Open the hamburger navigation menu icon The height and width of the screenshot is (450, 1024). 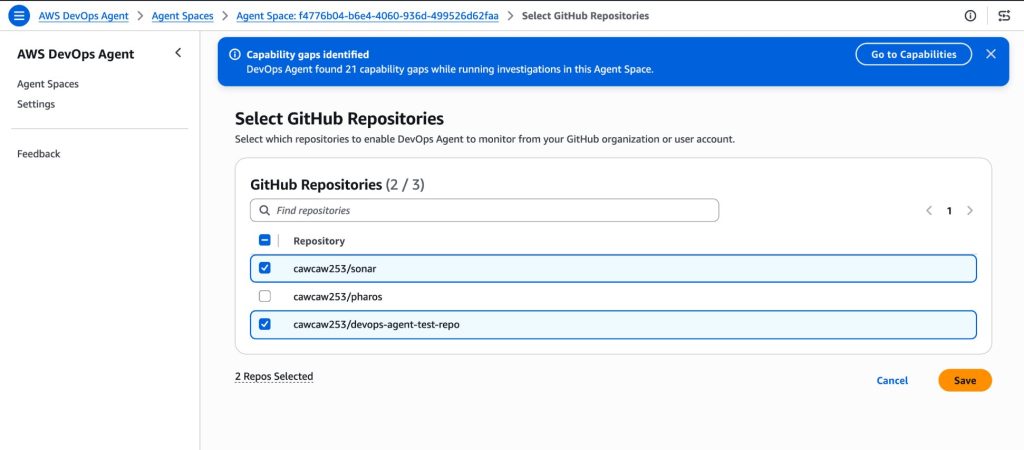tap(19, 16)
